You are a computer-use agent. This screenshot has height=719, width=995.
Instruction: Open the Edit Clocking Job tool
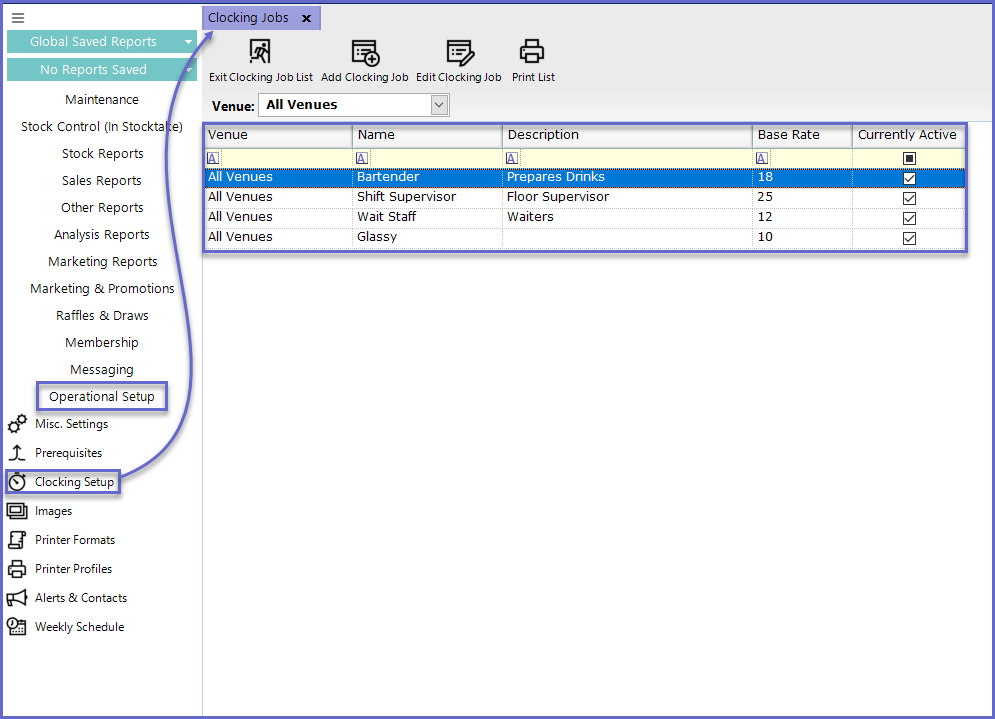click(x=459, y=53)
